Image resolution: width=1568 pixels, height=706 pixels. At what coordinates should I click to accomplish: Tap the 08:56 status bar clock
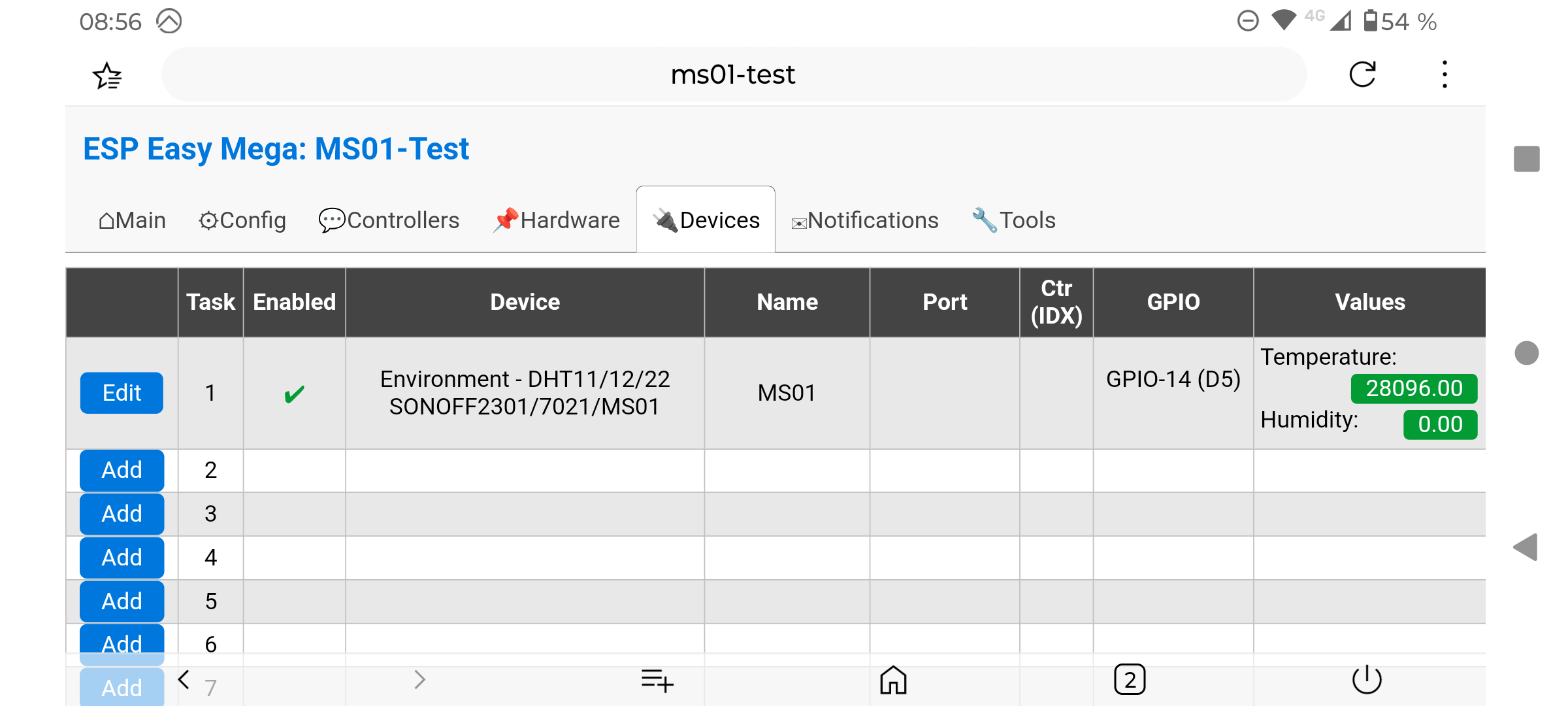110,22
